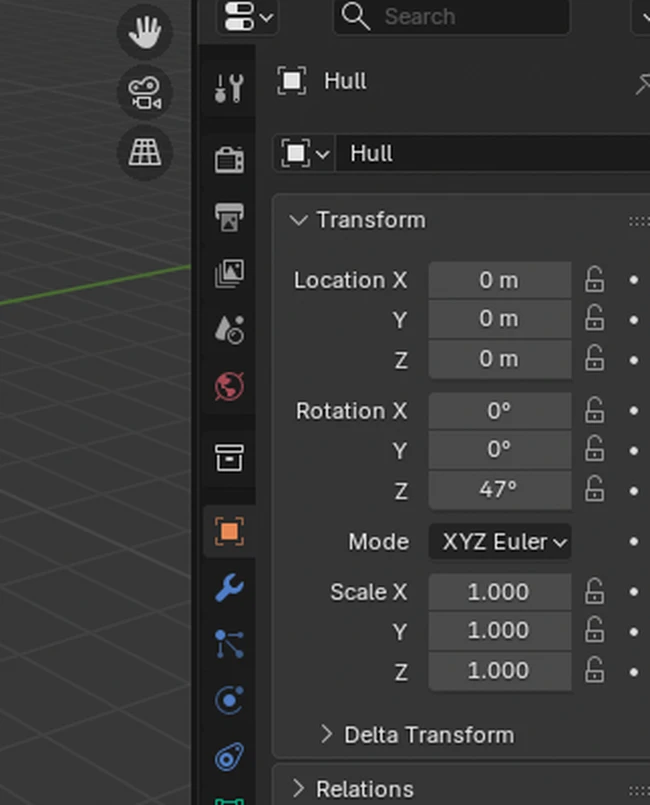The height and width of the screenshot is (805, 650).
Task: Animate Scale Y keyframe dot
Action: coord(634,632)
